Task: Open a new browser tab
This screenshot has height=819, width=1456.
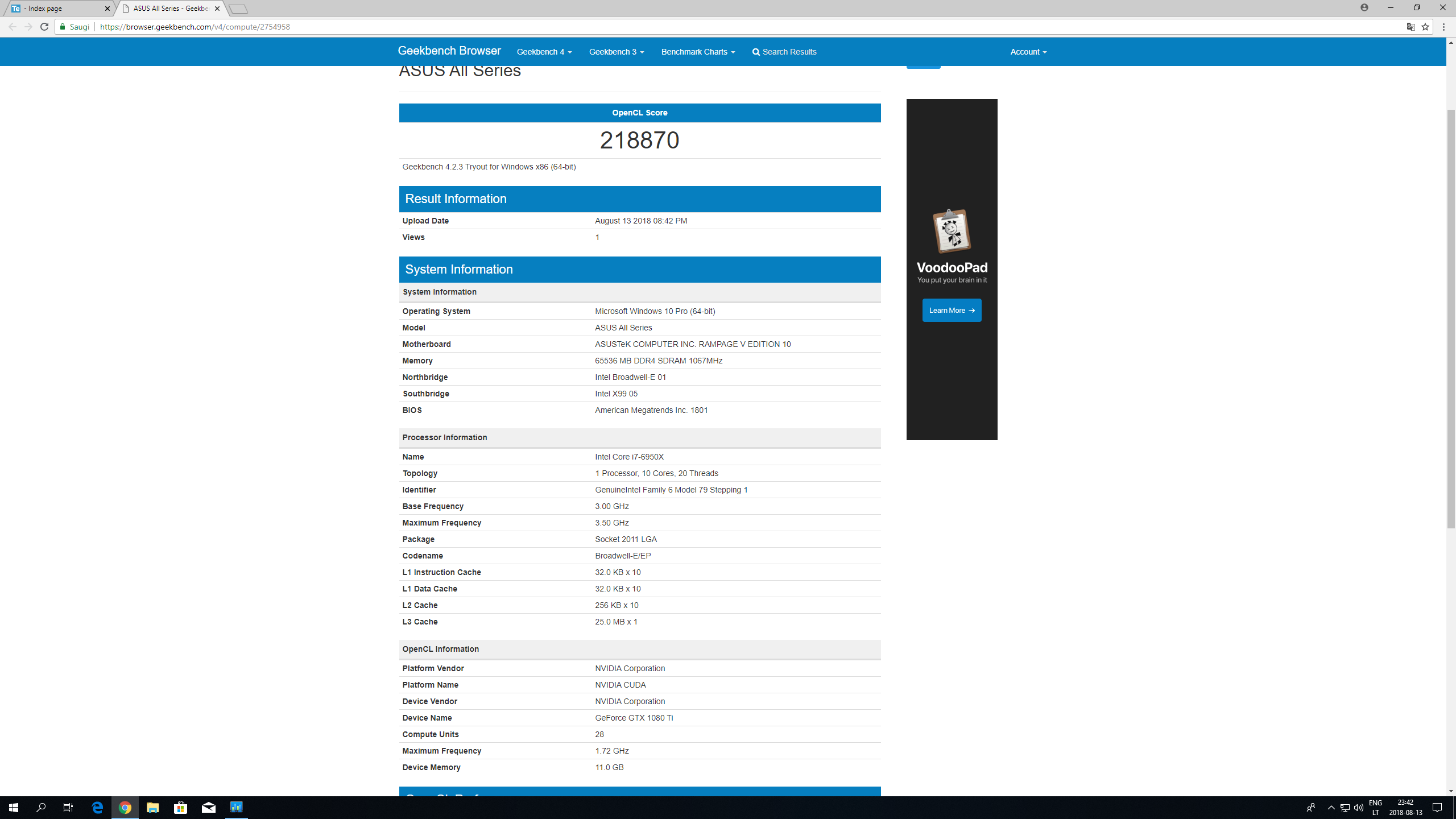Action: [239, 9]
